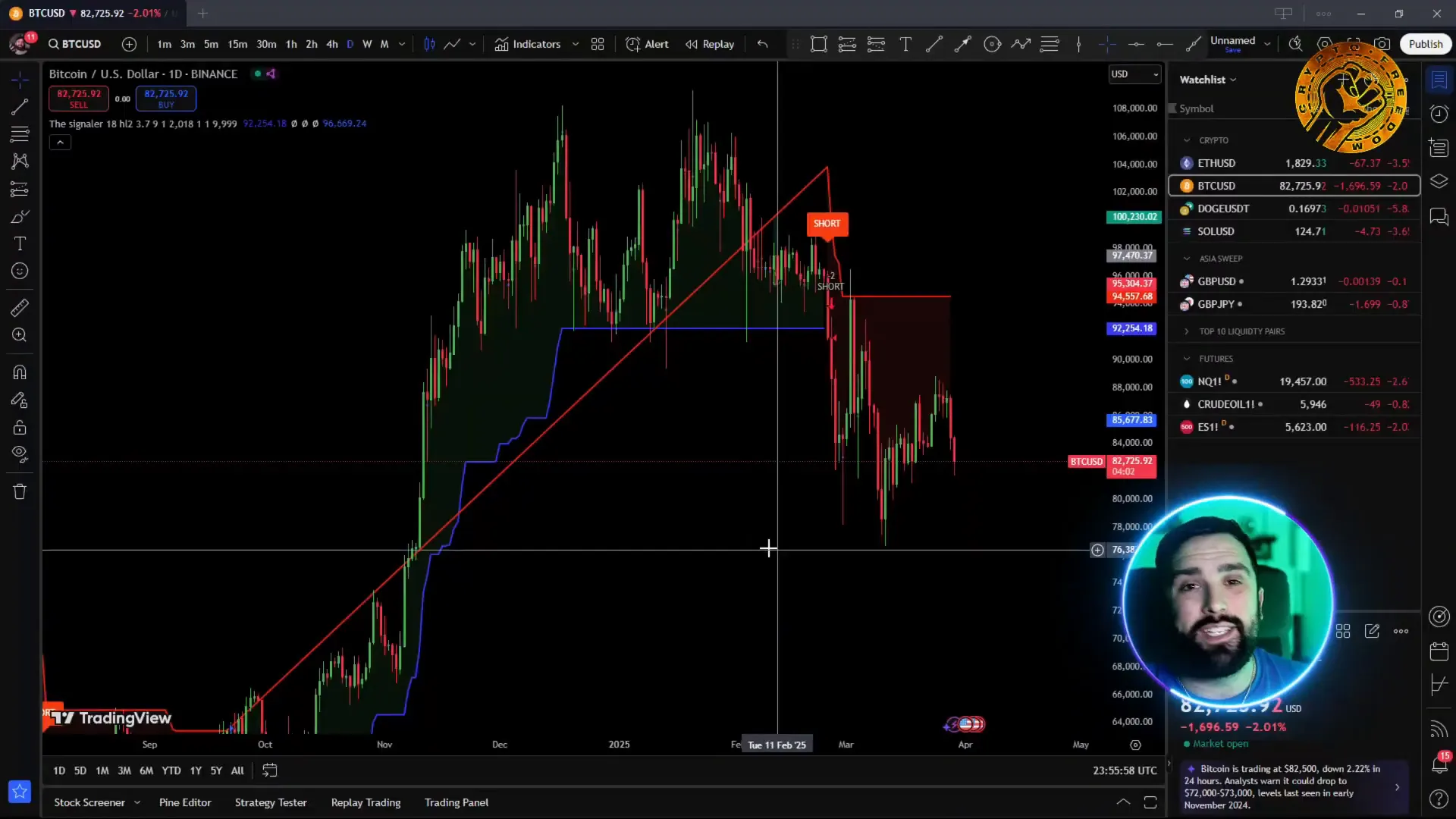Open chart settings gear on time axis
This screenshot has width=1456, height=819.
tap(1135, 745)
